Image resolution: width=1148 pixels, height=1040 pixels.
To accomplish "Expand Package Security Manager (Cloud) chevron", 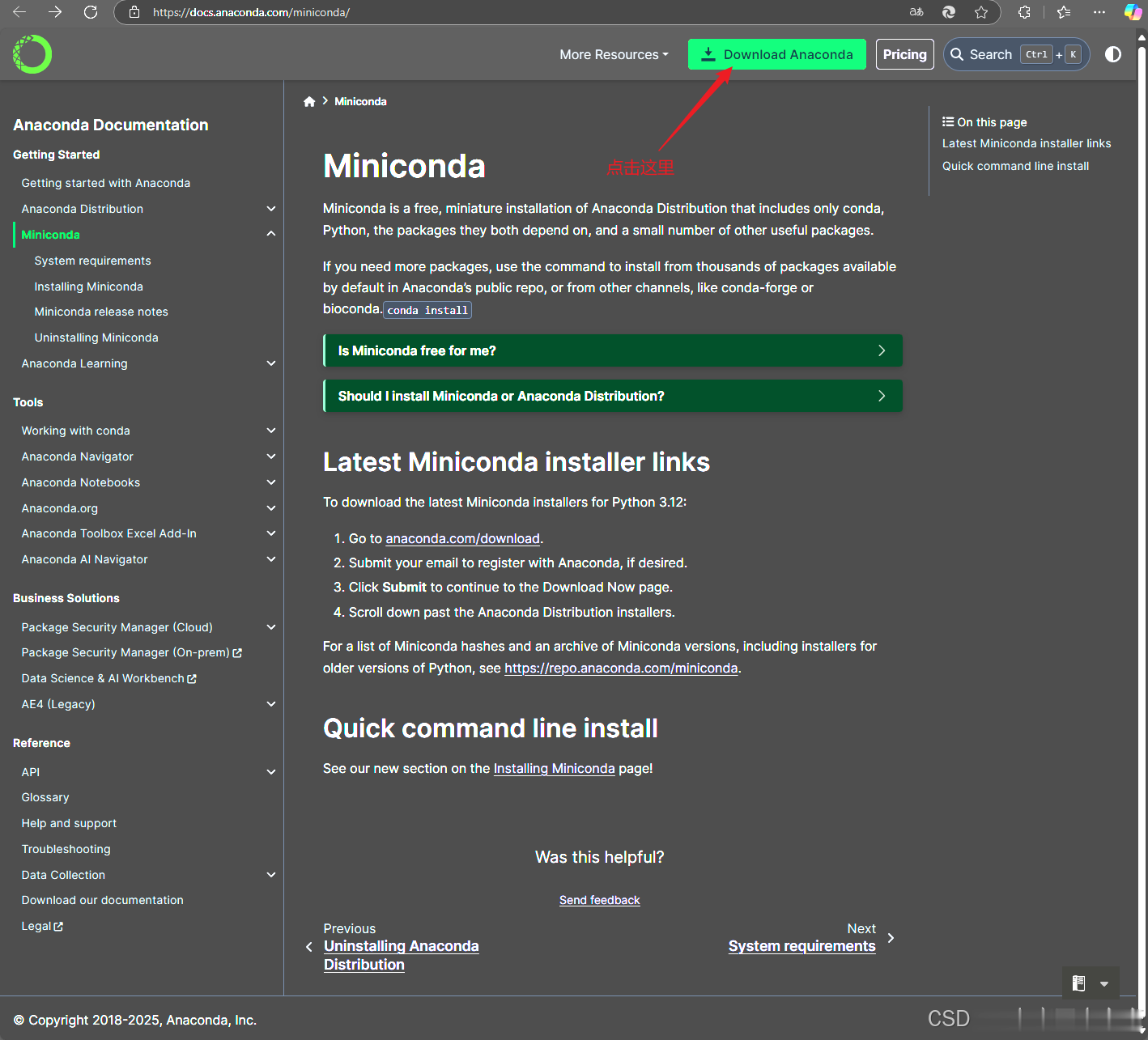I will pos(271,627).
